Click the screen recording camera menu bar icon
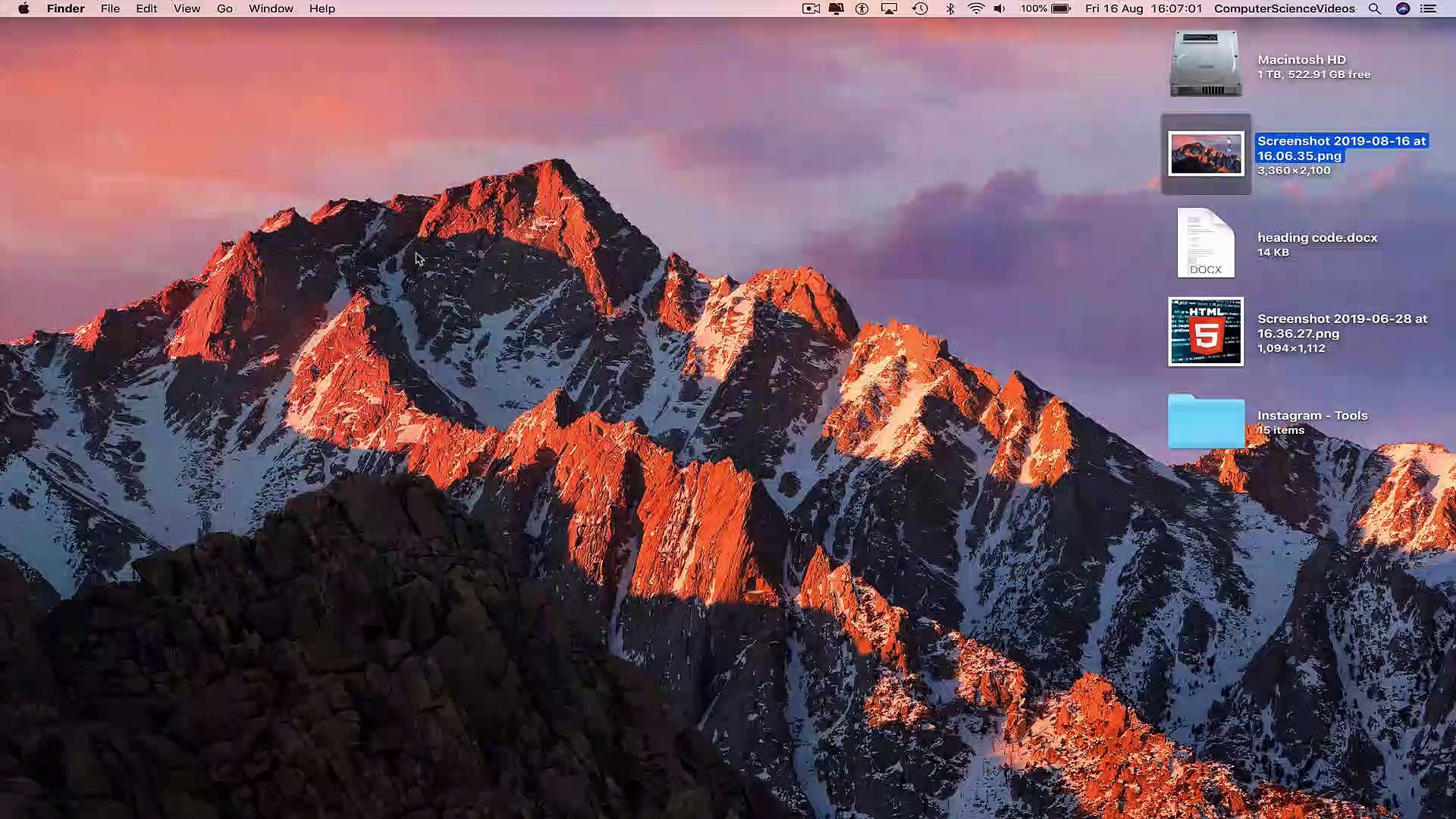1456x819 pixels. tap(811, 8)
